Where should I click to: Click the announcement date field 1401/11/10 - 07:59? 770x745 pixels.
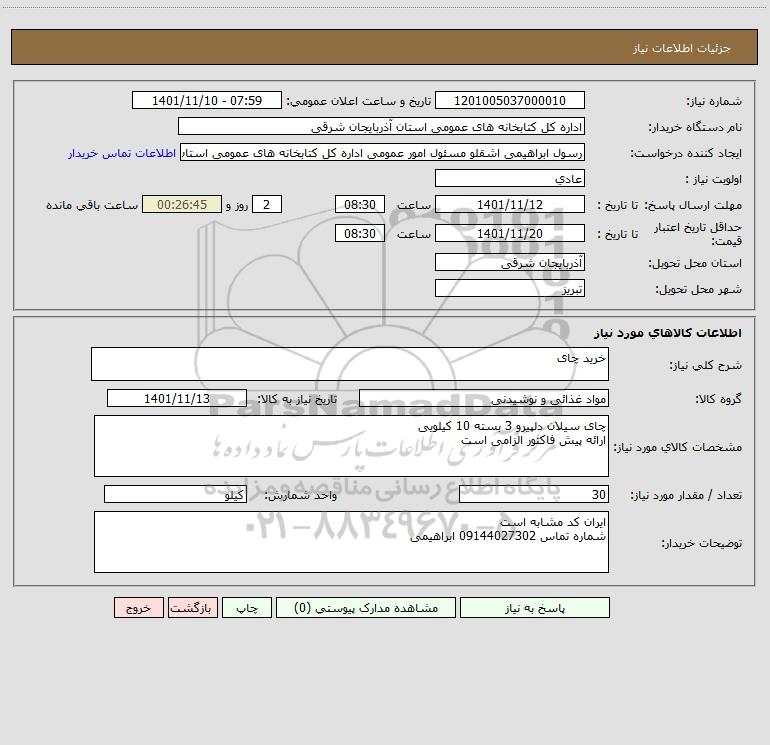pos(207,100)
